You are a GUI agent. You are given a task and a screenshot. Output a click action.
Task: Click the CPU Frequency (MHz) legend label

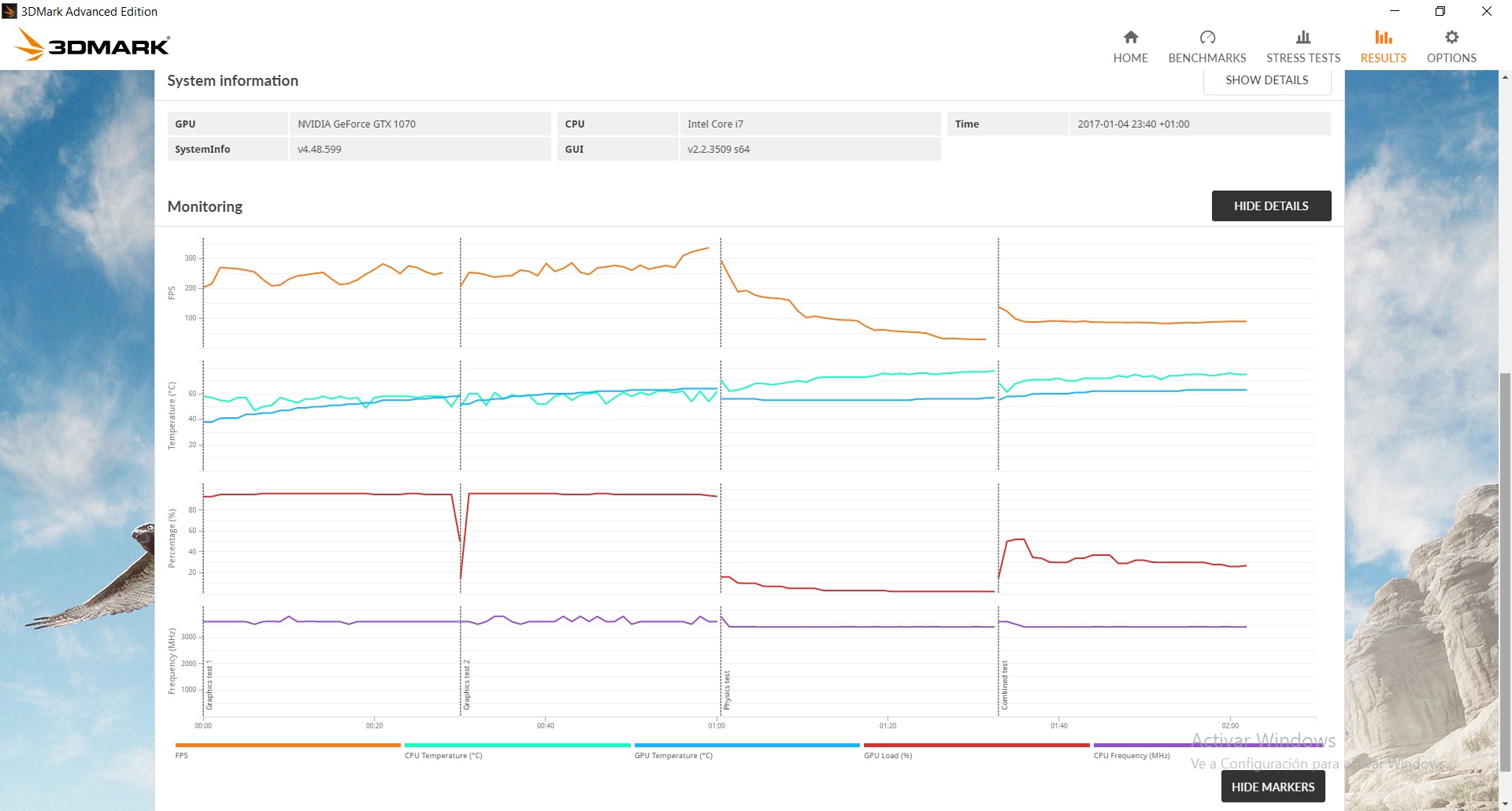(x=1132, y=756)
